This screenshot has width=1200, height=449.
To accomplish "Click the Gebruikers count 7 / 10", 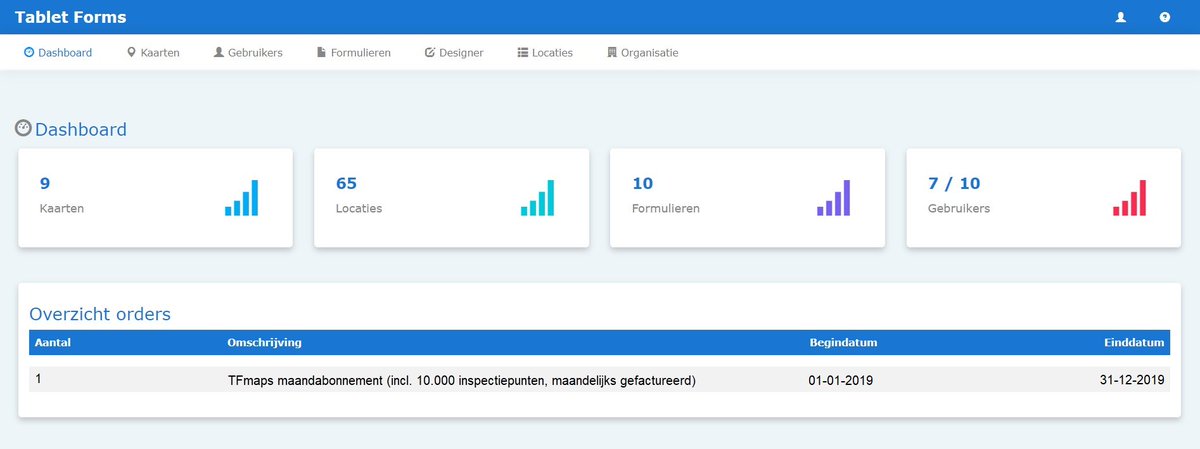I will pyautogui.click(x=954, y=183).
